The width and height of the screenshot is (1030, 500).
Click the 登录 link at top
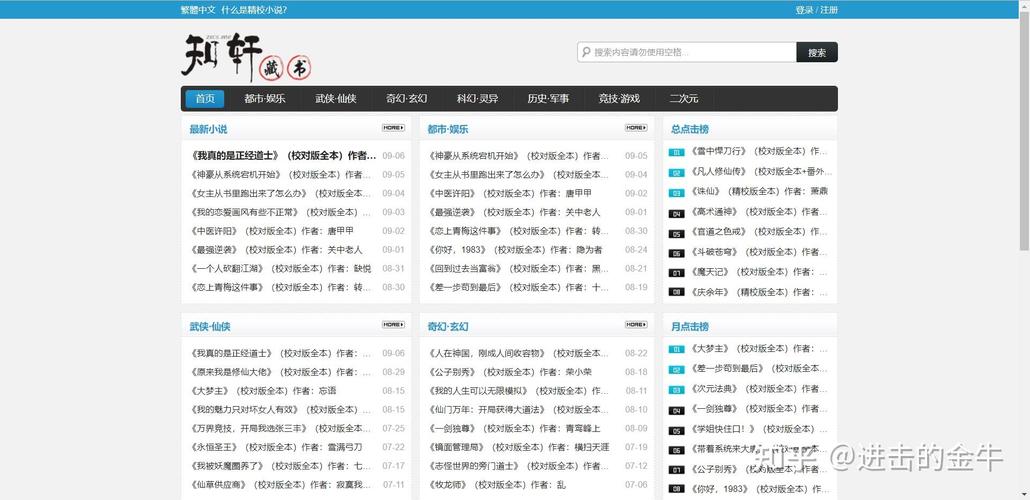(804, 10)
